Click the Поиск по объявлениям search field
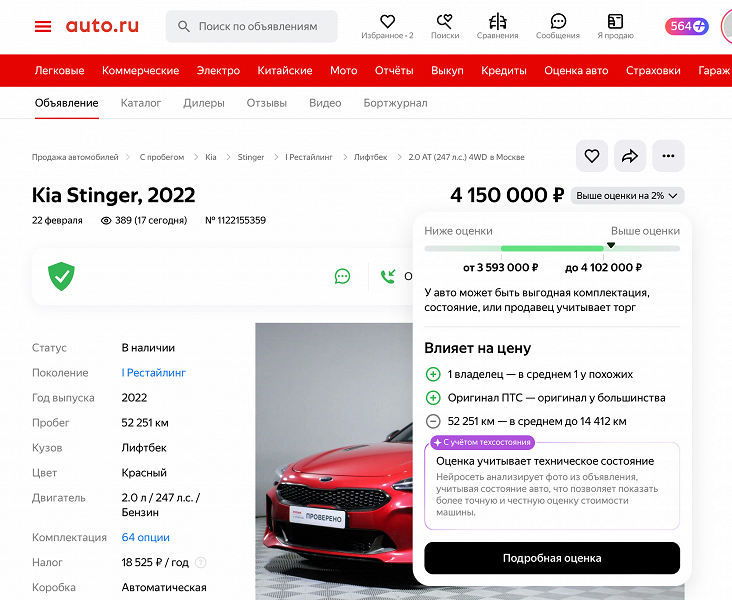Image resolution: width=732 pixels, height=600 pixels. click(x=252, y=27)
